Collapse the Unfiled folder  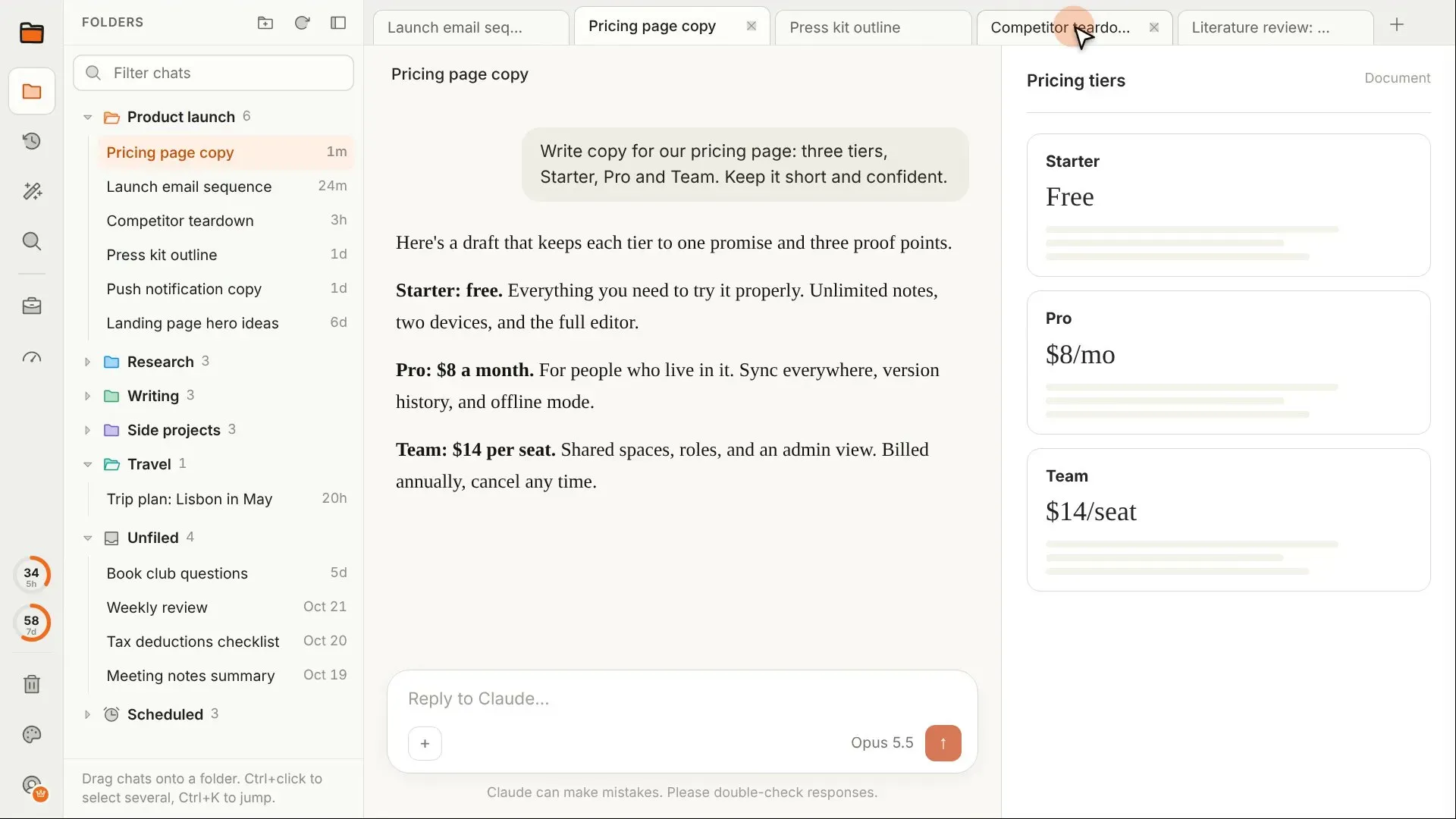[x=87, y=538]
